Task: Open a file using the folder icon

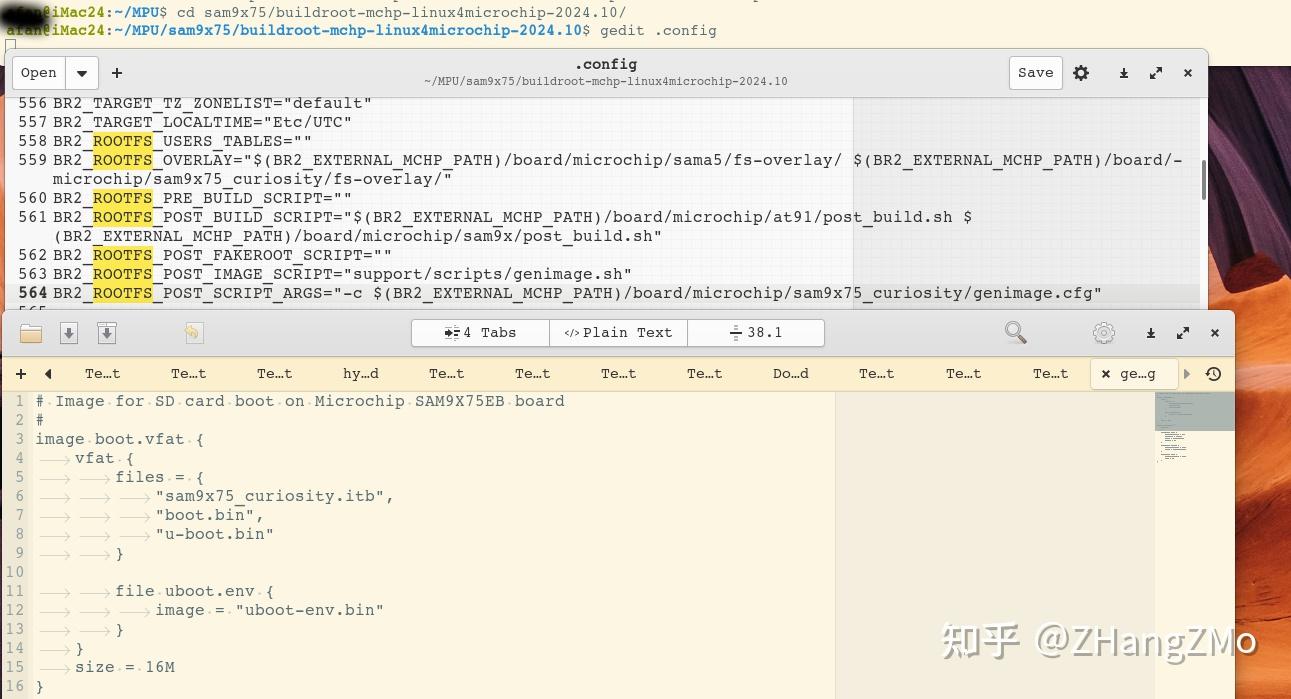Action: [x=31, y=333]
